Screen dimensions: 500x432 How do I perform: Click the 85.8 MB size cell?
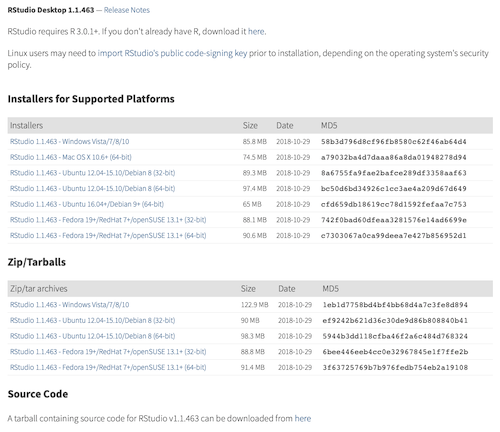coord(255,142)
